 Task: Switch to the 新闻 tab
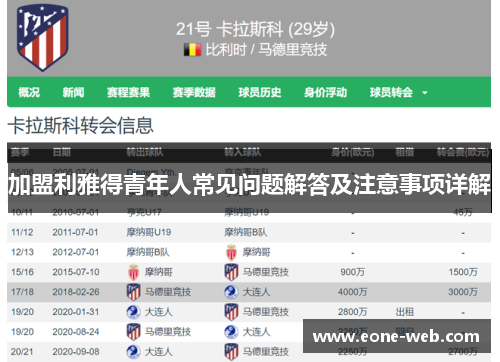pyautogui.click(x=73, y=92)
